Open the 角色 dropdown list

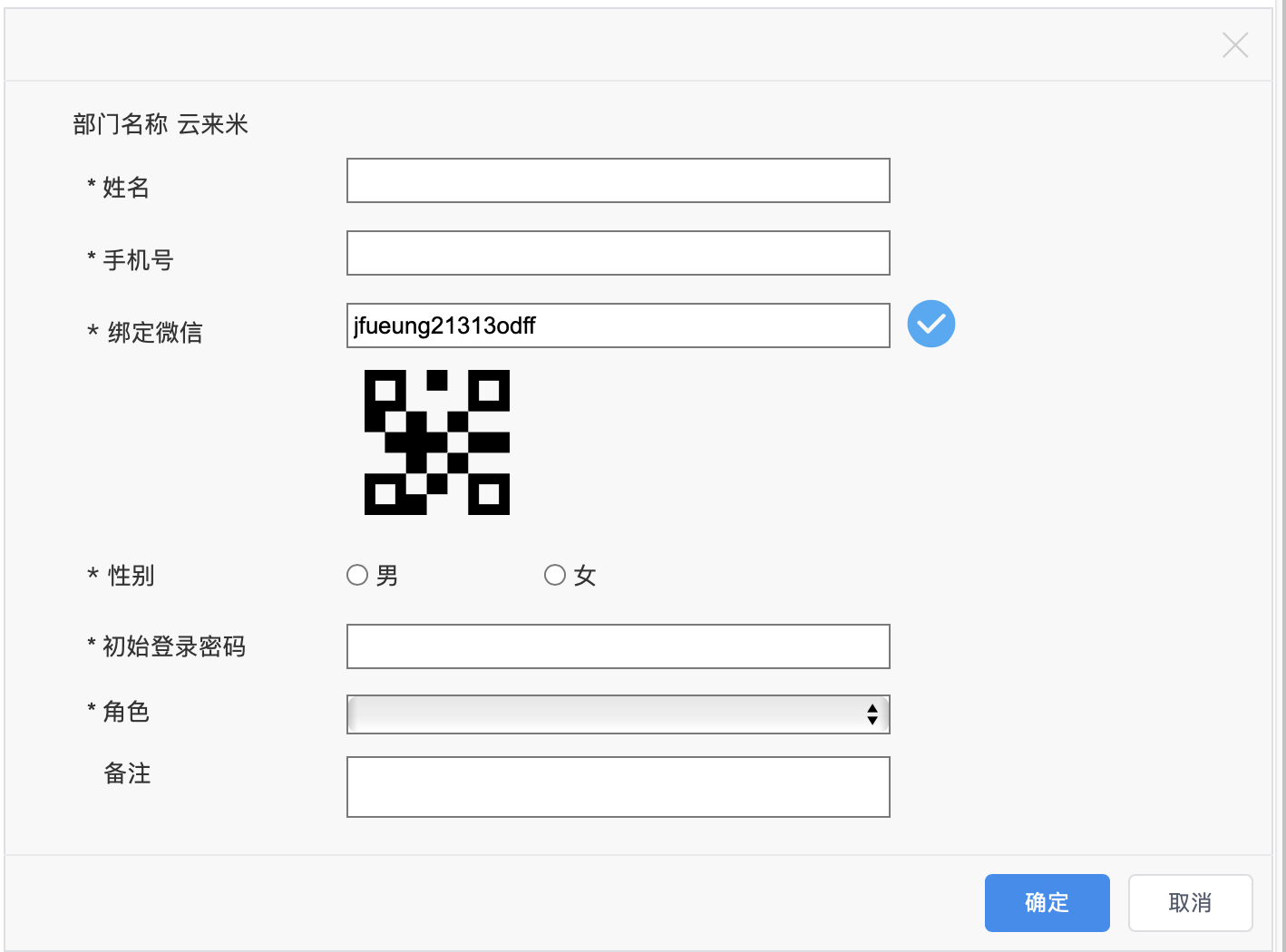[619, 714]
